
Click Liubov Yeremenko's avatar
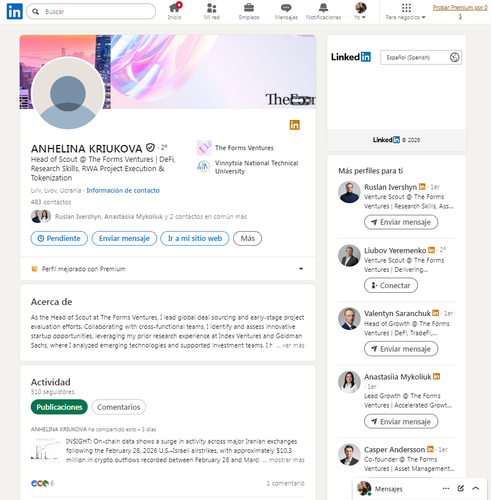(x=349, y=255)
